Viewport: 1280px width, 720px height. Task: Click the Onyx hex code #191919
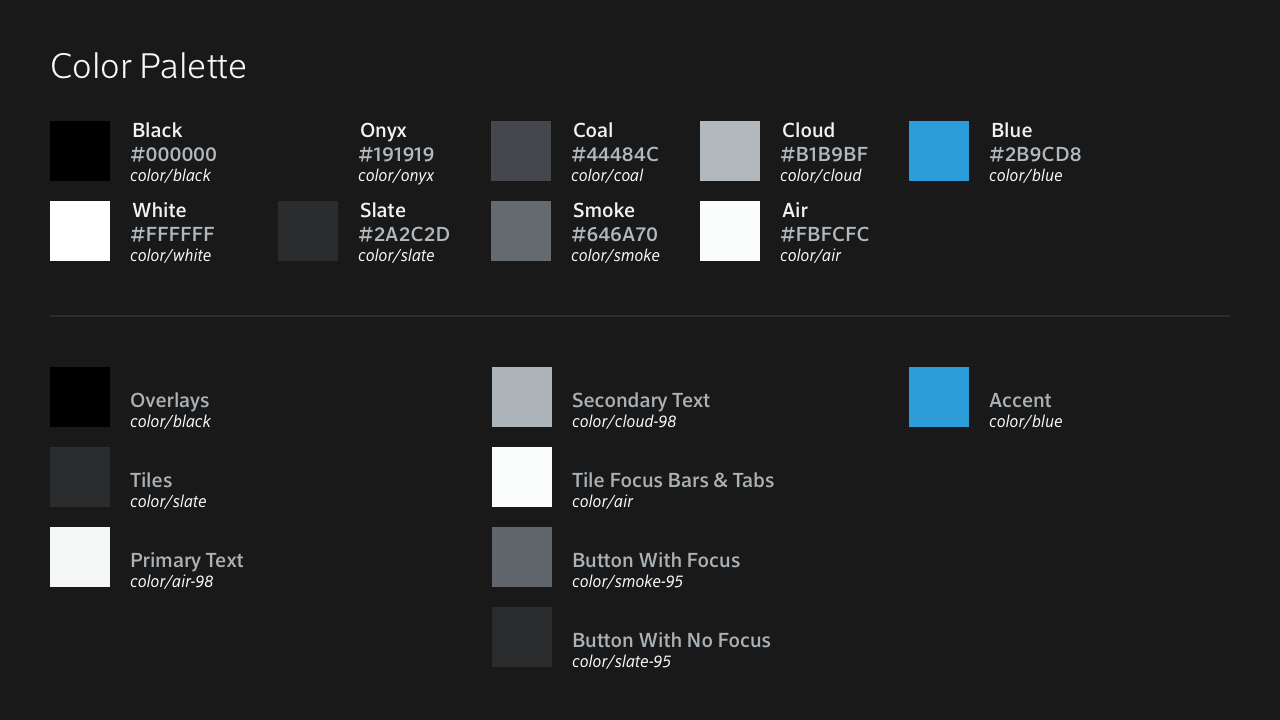[396, 155]
